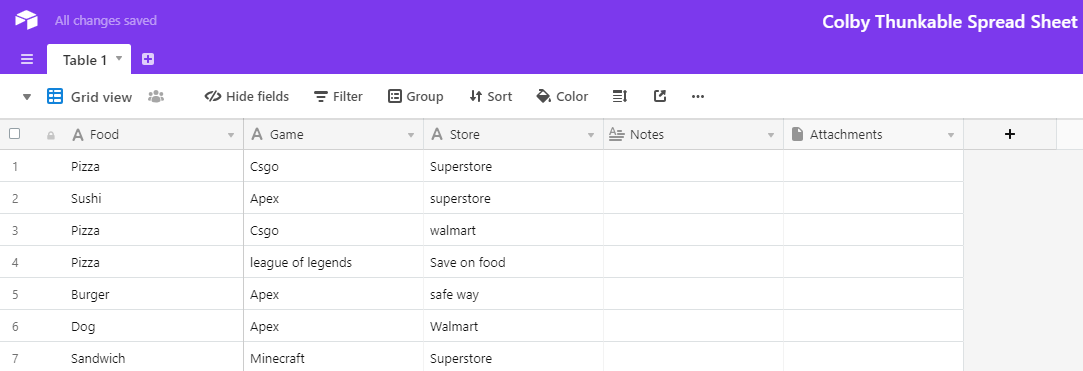Screen dimensions: 1083x371
Task: Open the Filter menu
Action: point(338,96)
